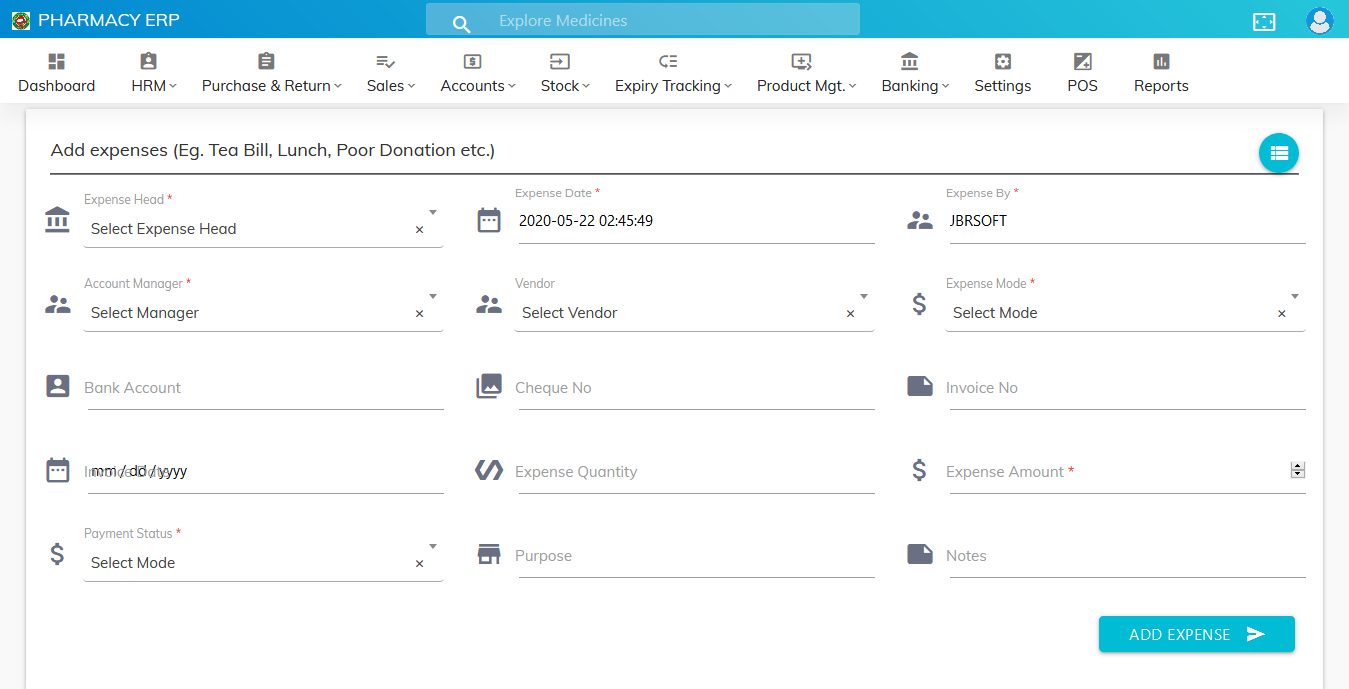Click the Expense Amount stepper arrows
1349x689 pixels.
(1298, 470)
